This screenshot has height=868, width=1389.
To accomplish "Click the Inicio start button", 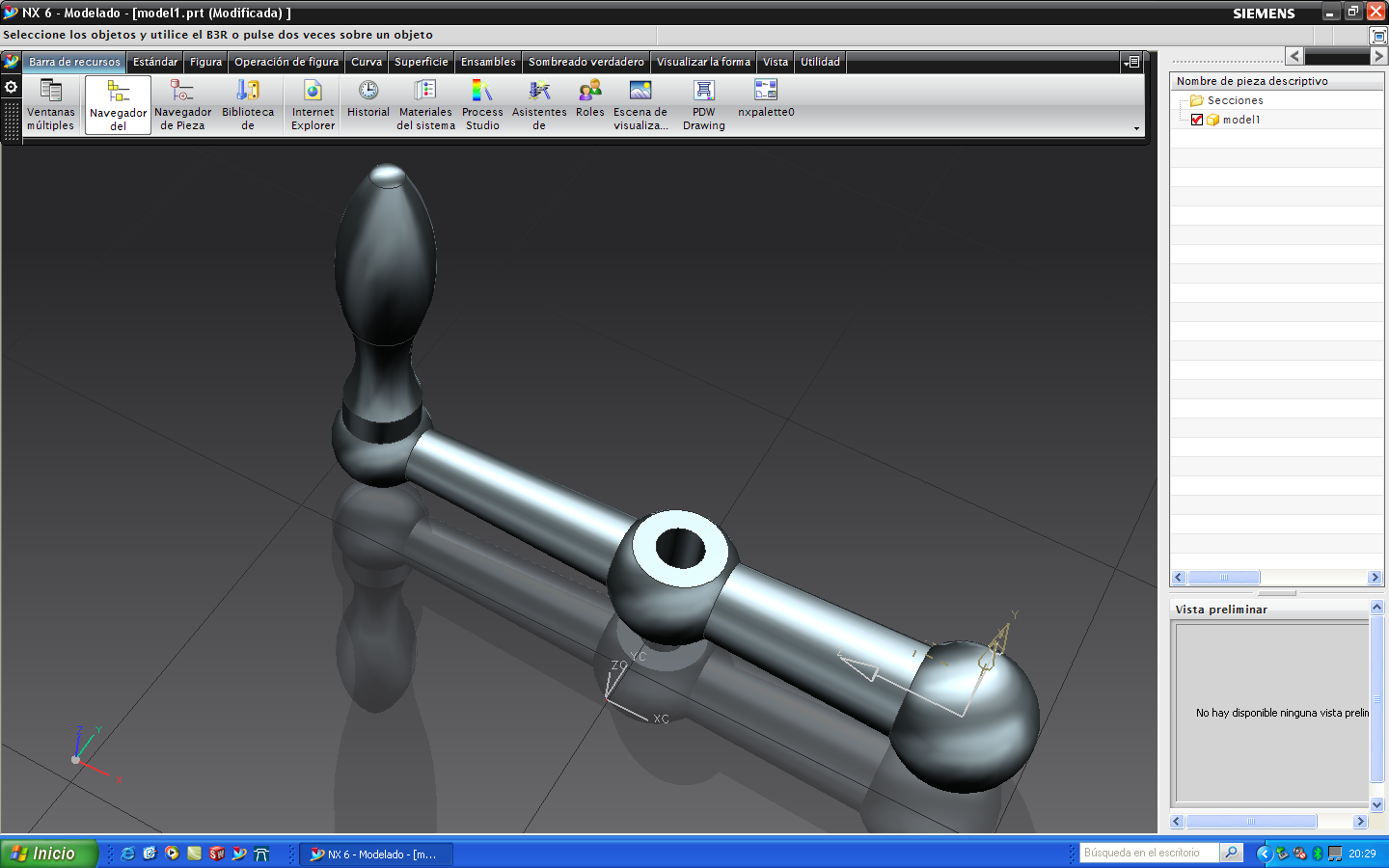I will (49, 854).
